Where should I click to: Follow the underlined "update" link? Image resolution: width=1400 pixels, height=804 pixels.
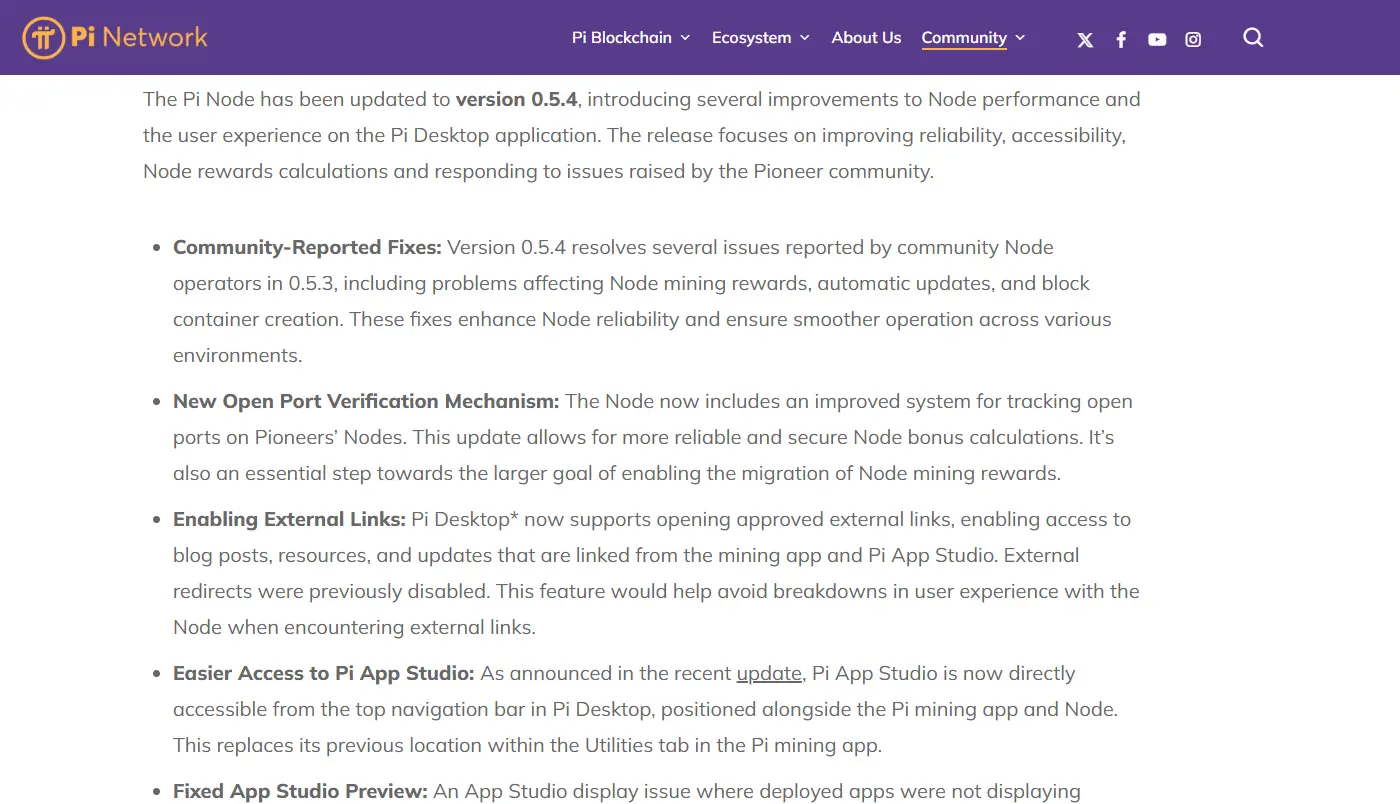[769, 674]
